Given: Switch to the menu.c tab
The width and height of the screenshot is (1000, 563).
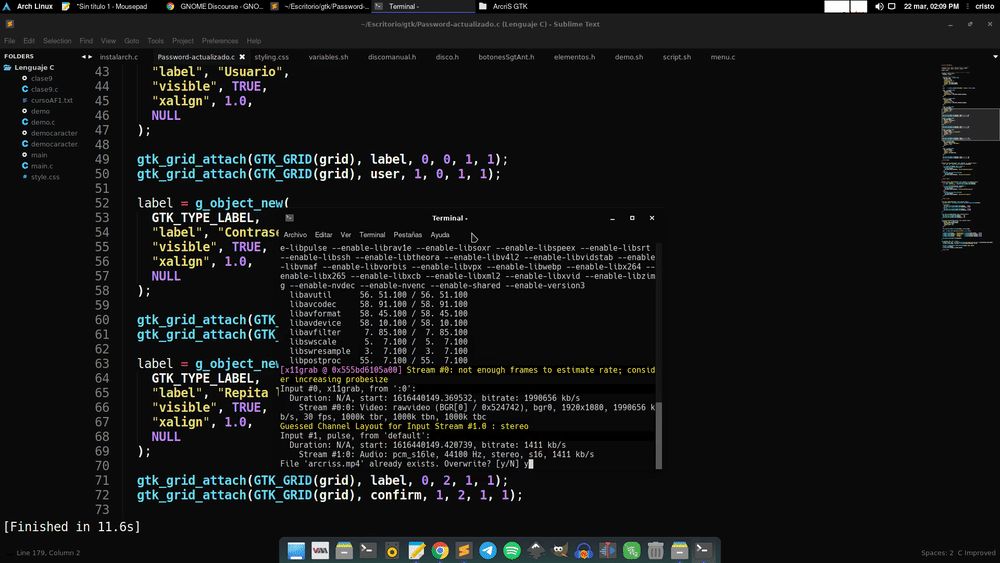Looking at the screenshot, I should point(723,57).
